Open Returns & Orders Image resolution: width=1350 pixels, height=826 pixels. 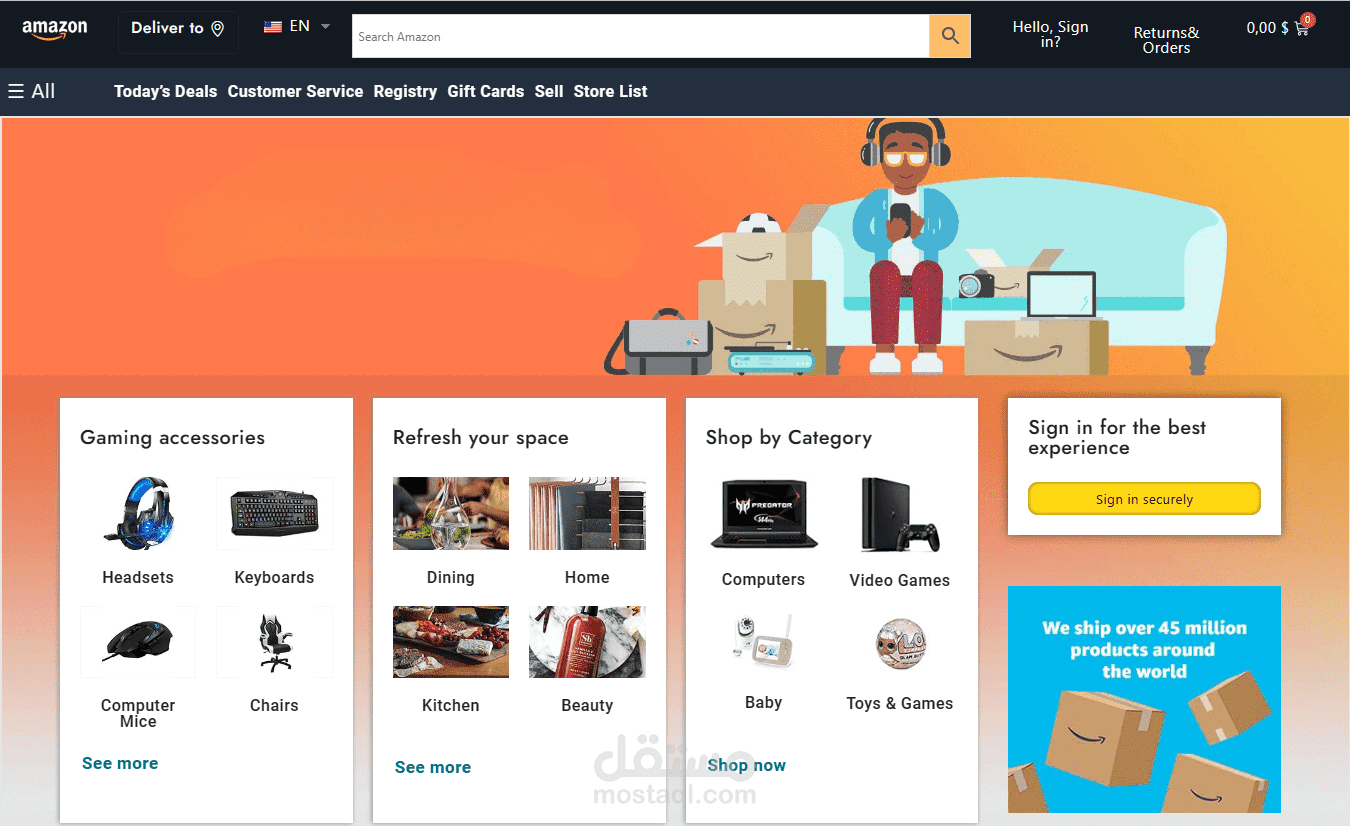click(1166, 40)
